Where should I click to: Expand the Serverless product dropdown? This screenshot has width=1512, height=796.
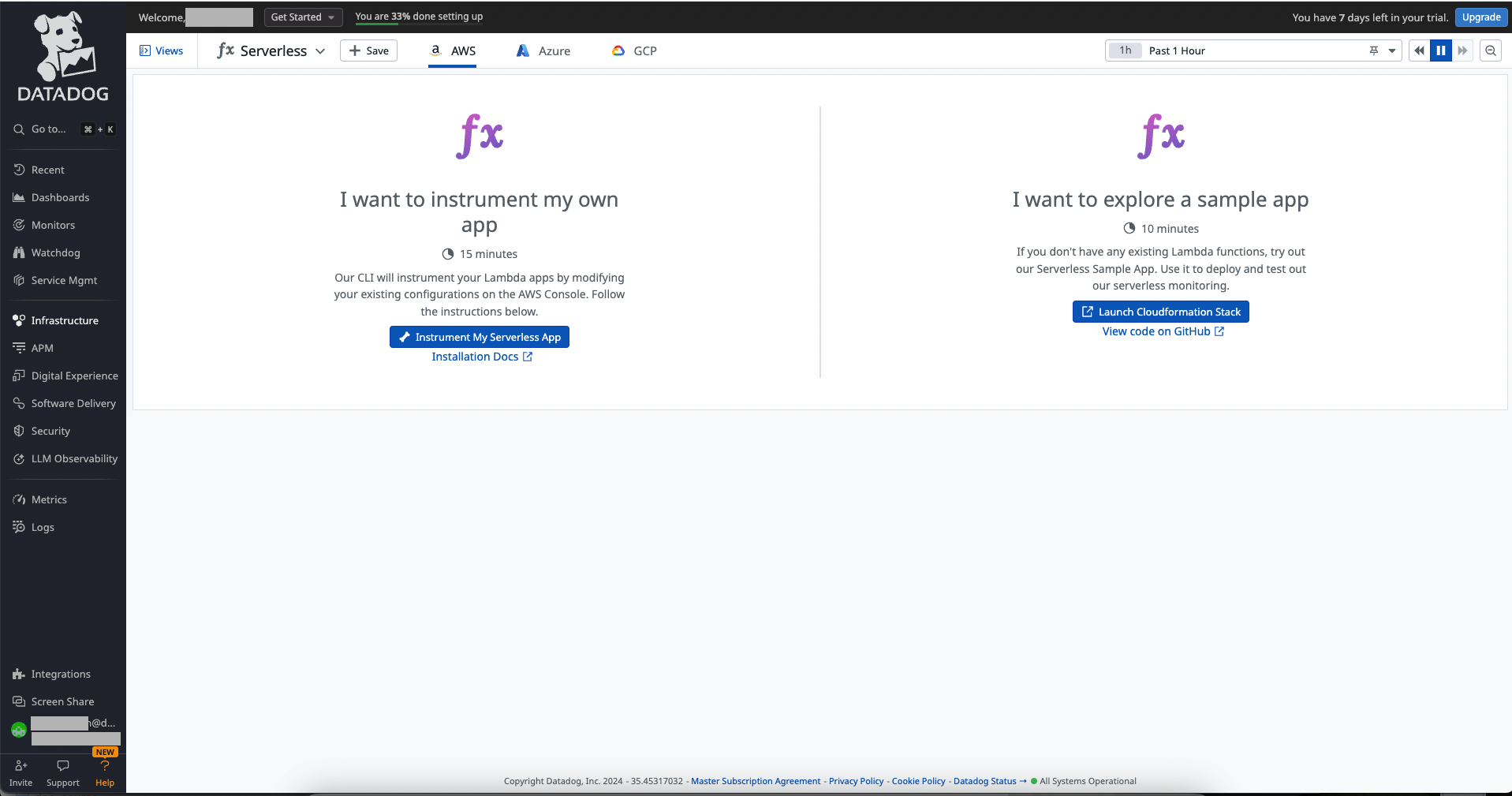point(320,50)
